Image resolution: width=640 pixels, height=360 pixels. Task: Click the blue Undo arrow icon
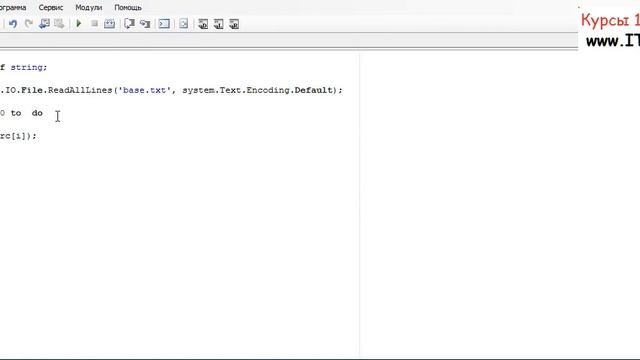tap(13, 24)
